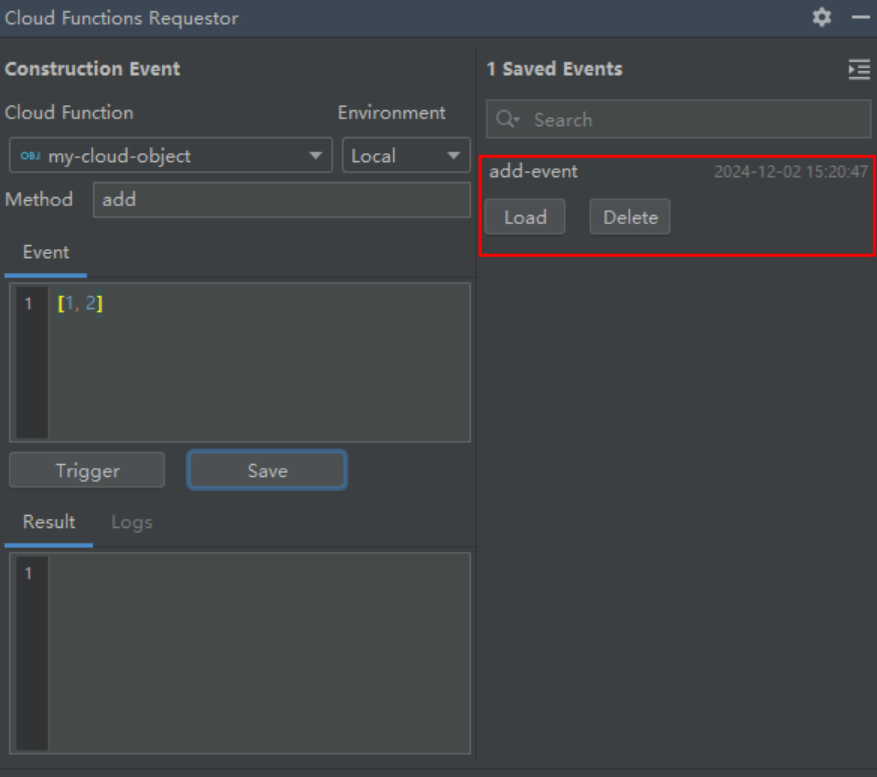Open the my-cloud-object function dropdown
Image resolution: width=877 pixels, height=777 pixels.
click(171, 155)
